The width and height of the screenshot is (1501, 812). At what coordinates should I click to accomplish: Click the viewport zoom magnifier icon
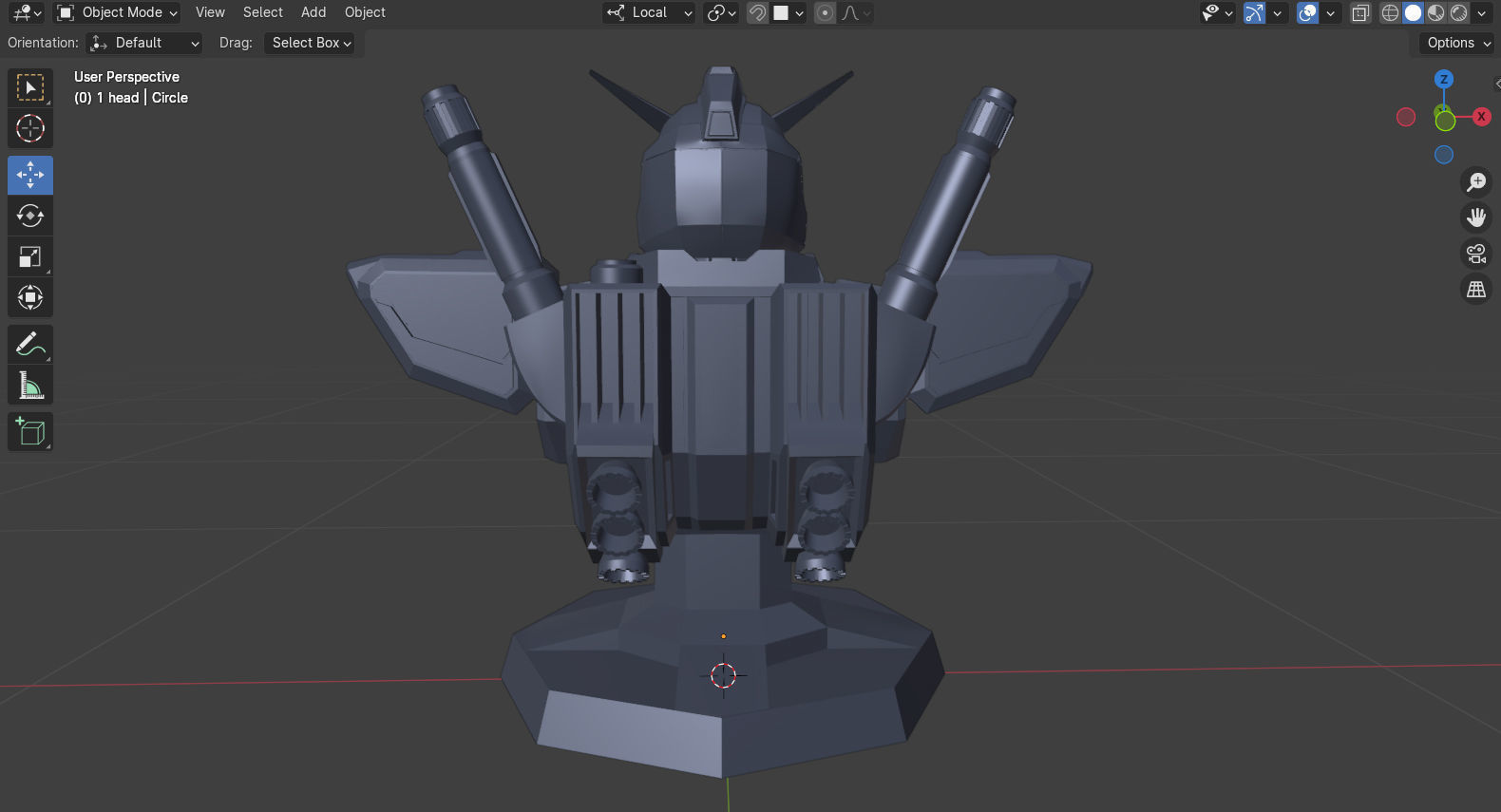[x=1476, y=181]
